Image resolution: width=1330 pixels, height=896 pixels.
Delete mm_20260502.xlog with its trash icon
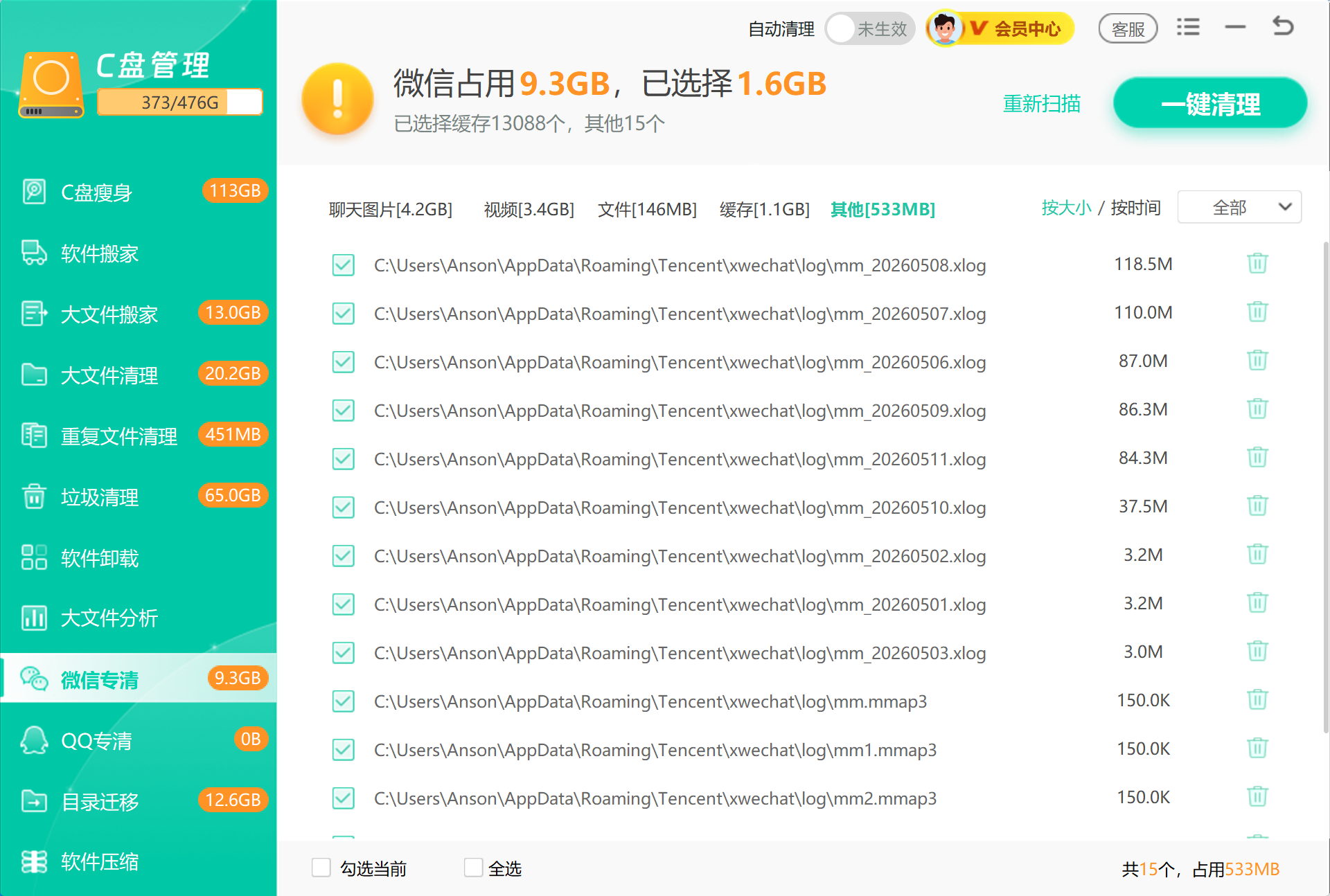tap(1257, 555)
